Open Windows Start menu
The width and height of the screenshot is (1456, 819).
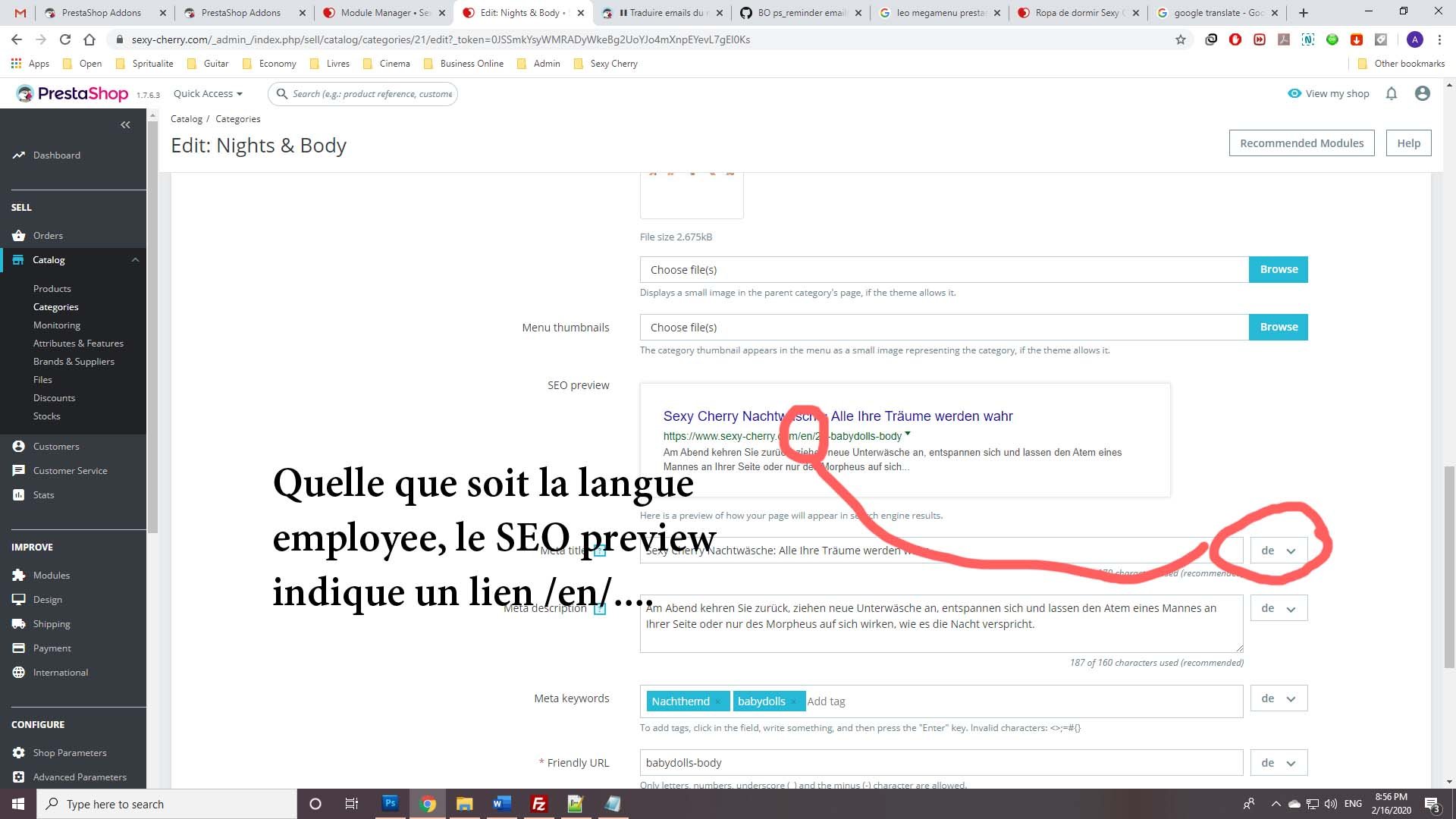point(18,804)
